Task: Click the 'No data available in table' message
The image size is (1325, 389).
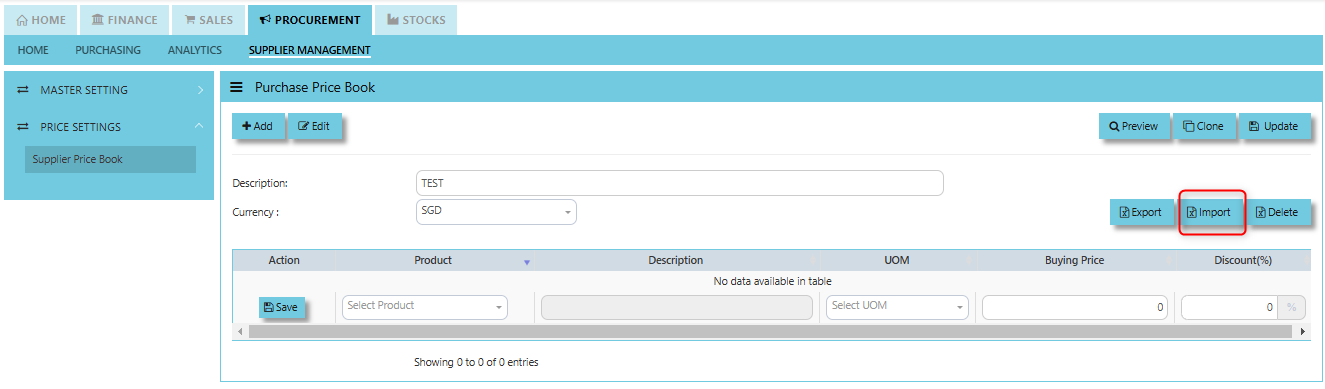Action: click(772, 281)
